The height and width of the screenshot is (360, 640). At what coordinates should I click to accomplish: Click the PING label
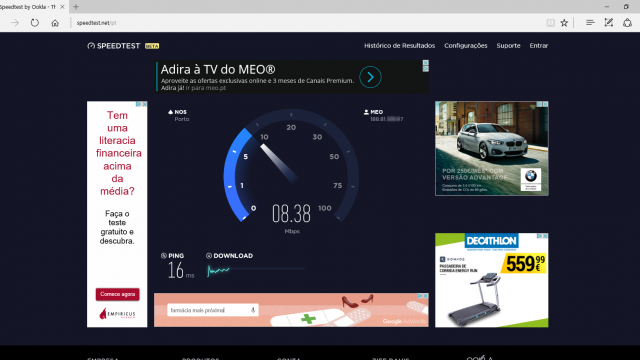(x=176, y=256)
